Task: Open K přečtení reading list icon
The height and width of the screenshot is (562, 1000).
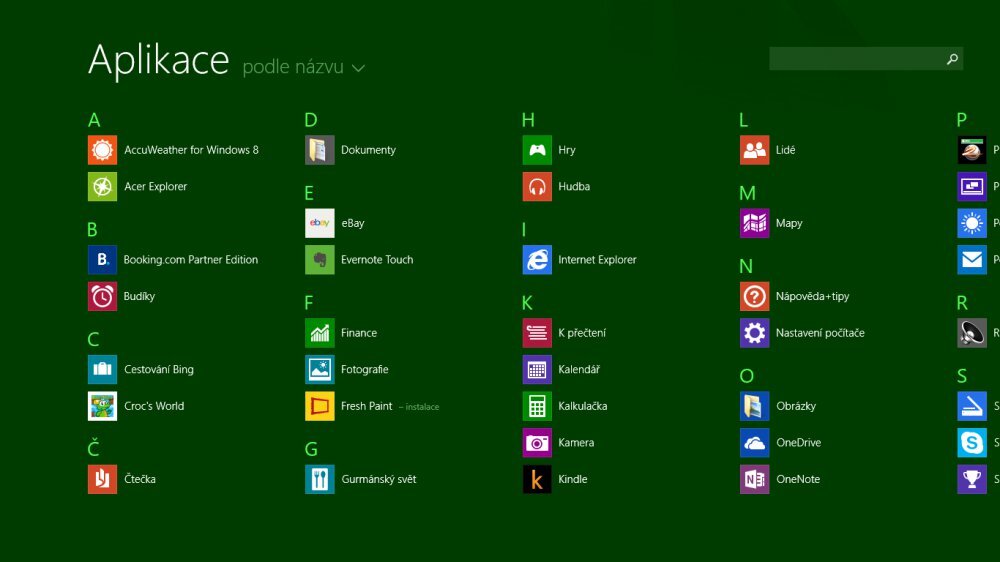Action: click(537, 333)
